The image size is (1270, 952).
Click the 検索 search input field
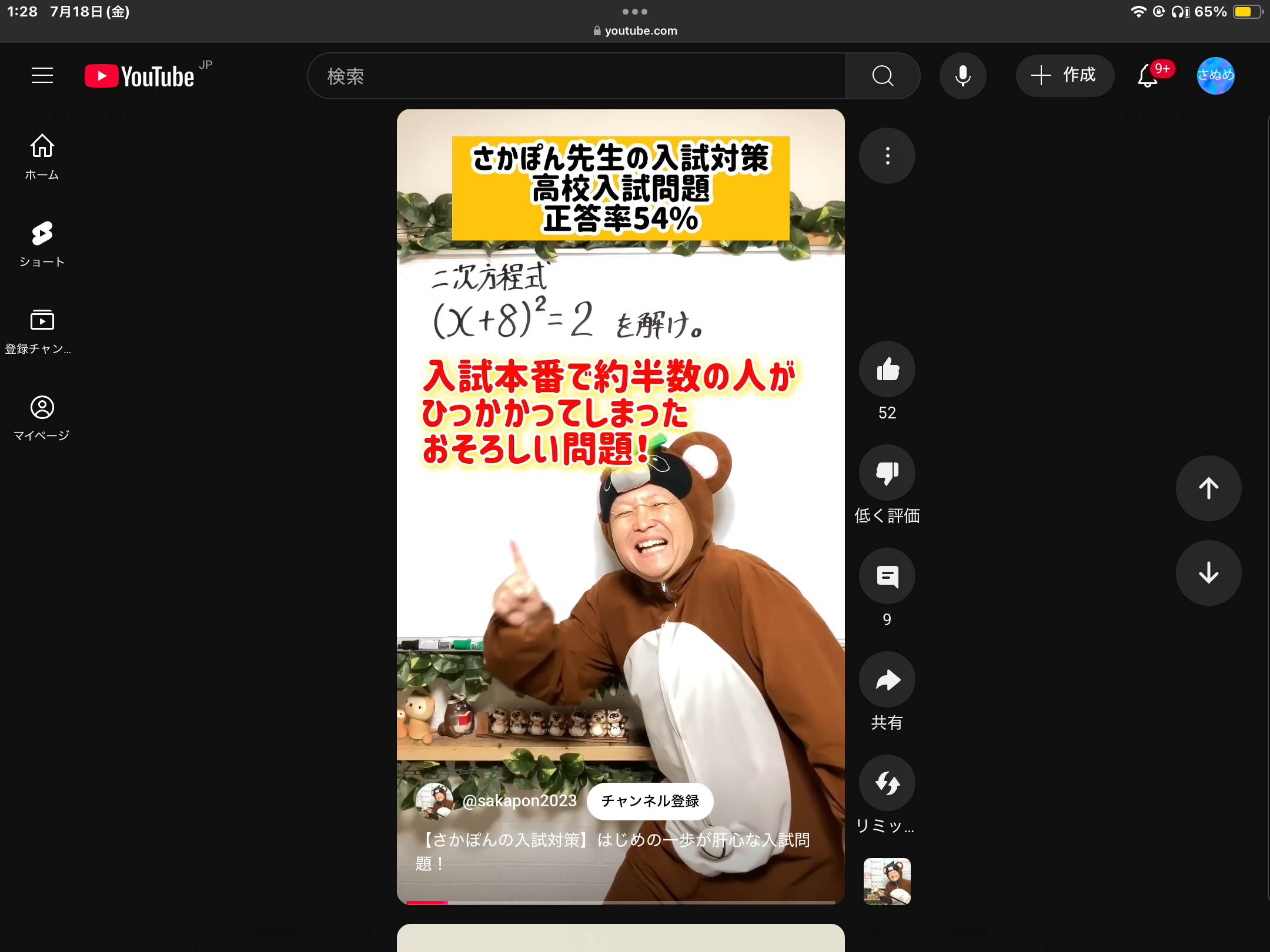(576, 76)
